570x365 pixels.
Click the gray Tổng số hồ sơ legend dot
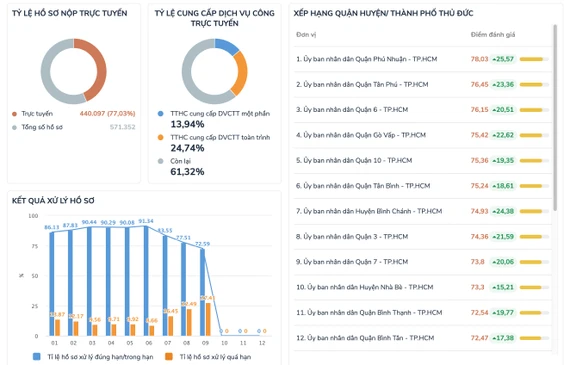15,127
